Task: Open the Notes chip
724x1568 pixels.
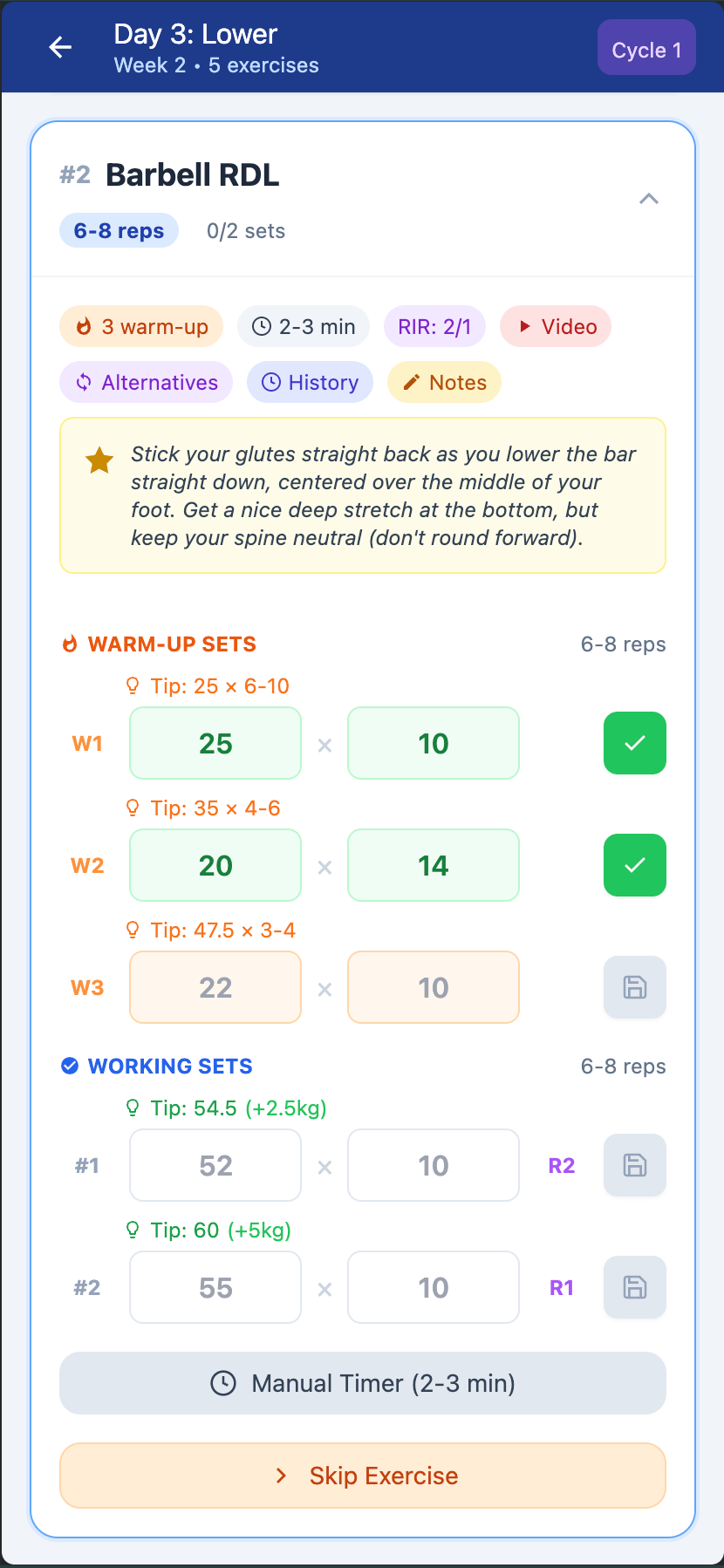Action: point(444,383)
